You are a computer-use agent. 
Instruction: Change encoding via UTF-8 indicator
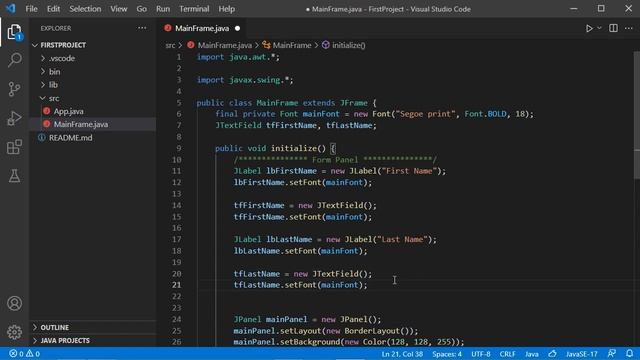[x=481, y=354]
